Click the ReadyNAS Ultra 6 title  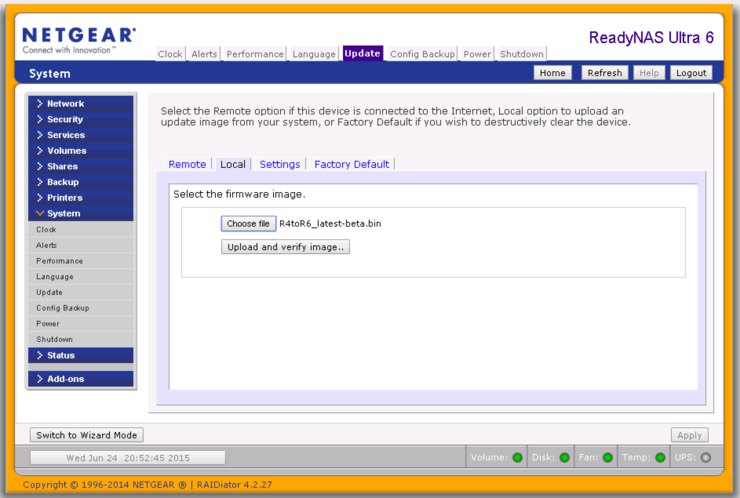(651, 37)
